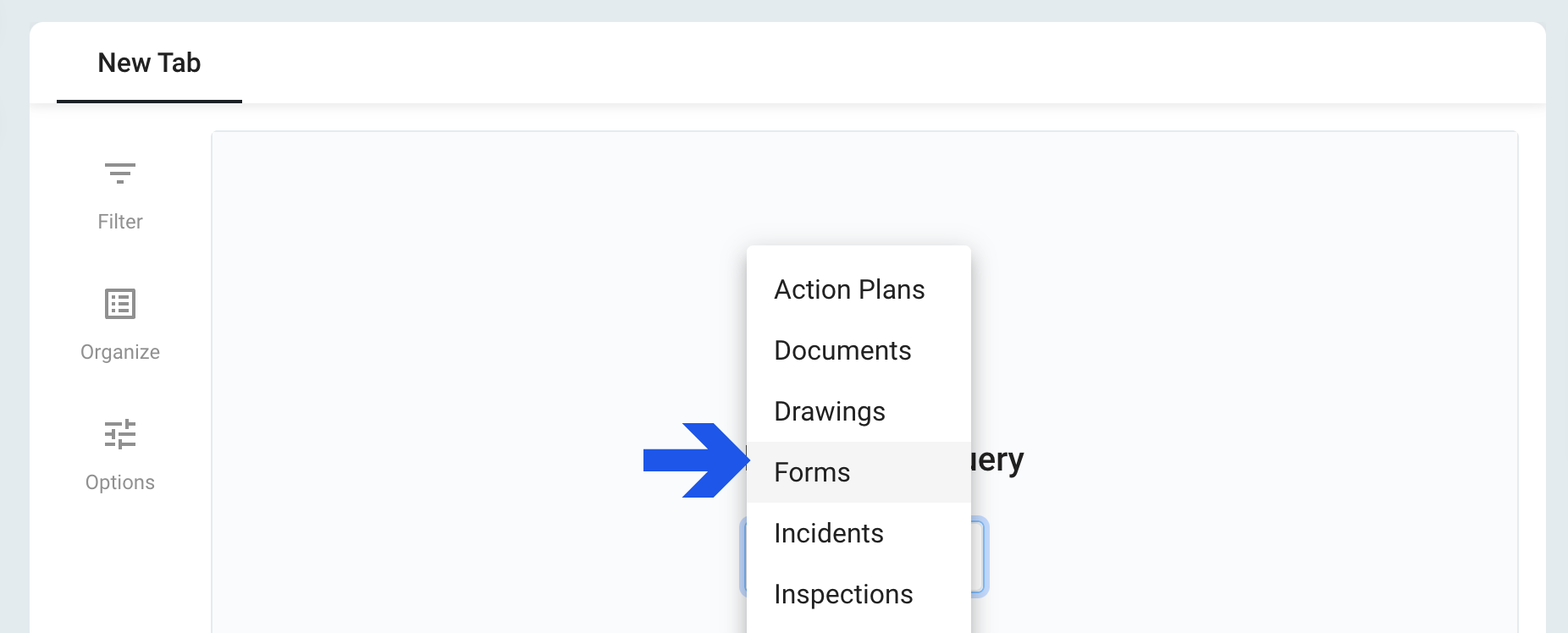The image size is (1568, 633).
Task: Click the Options text label
Action: tap(120, 482)
